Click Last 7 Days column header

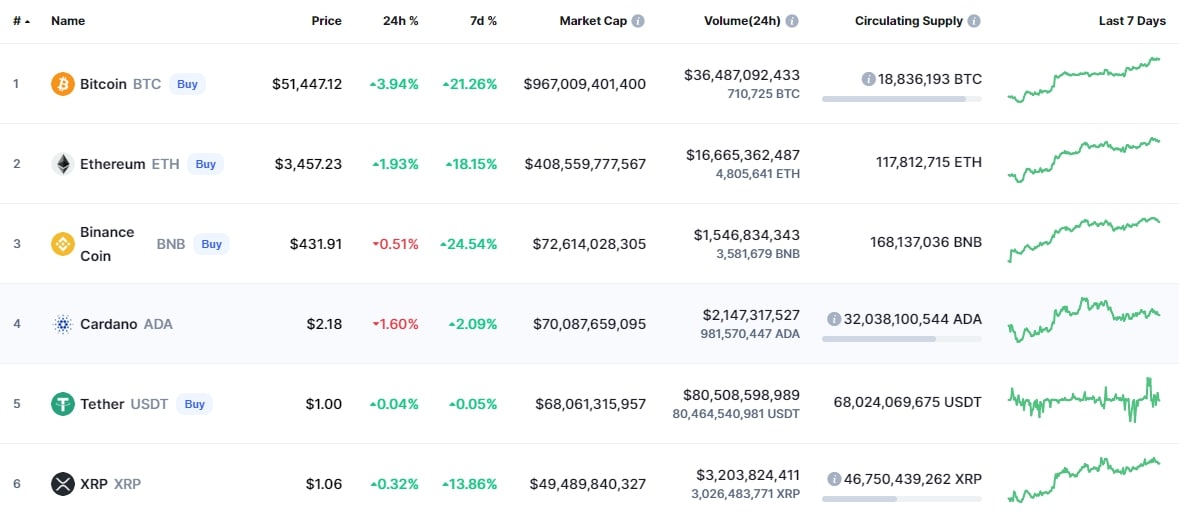1132,21
